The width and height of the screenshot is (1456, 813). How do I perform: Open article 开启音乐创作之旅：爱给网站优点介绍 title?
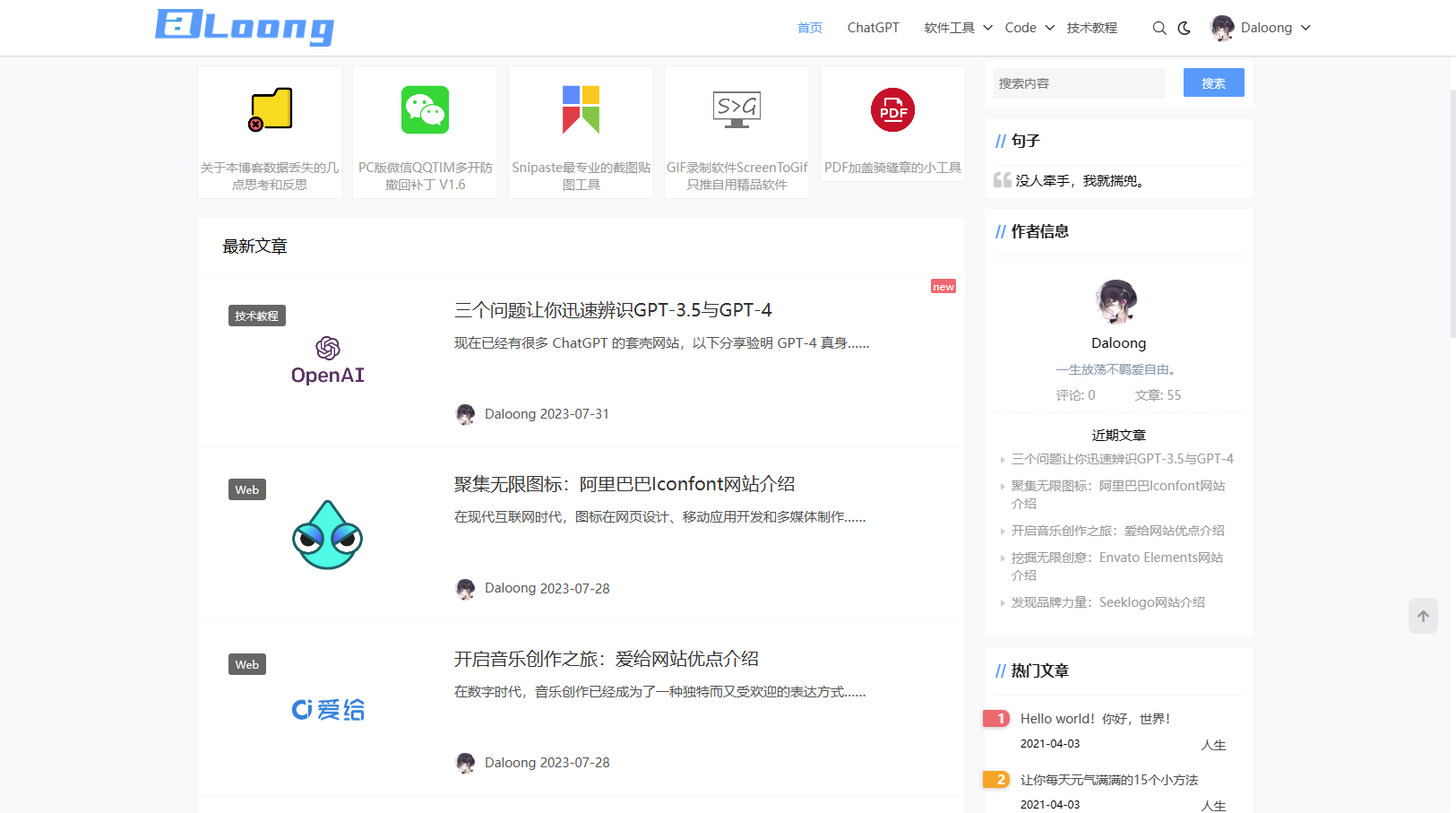tap(607, 659)
